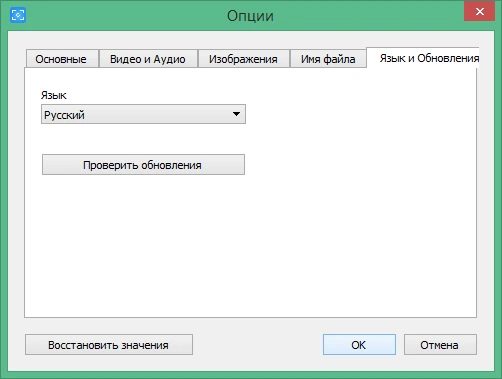Cancel changes with the Отмена button
Viewport: 502px width, 379px height.
click(x=440, y=345)
